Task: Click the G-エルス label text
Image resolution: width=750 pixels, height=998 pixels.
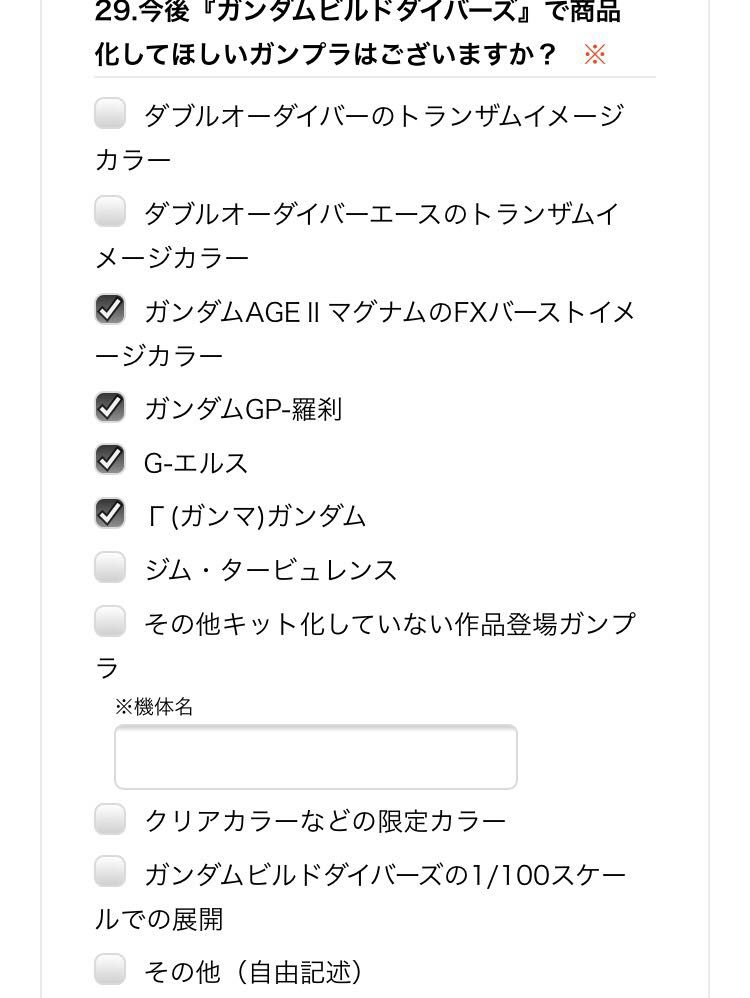Action: [x=196, y=463]
